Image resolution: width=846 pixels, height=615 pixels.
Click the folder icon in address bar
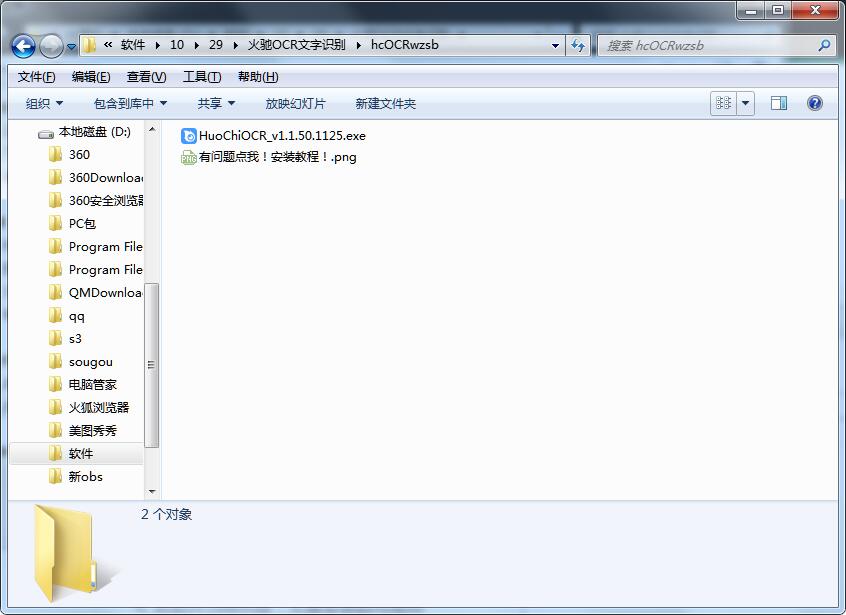[x=90, y=45]
